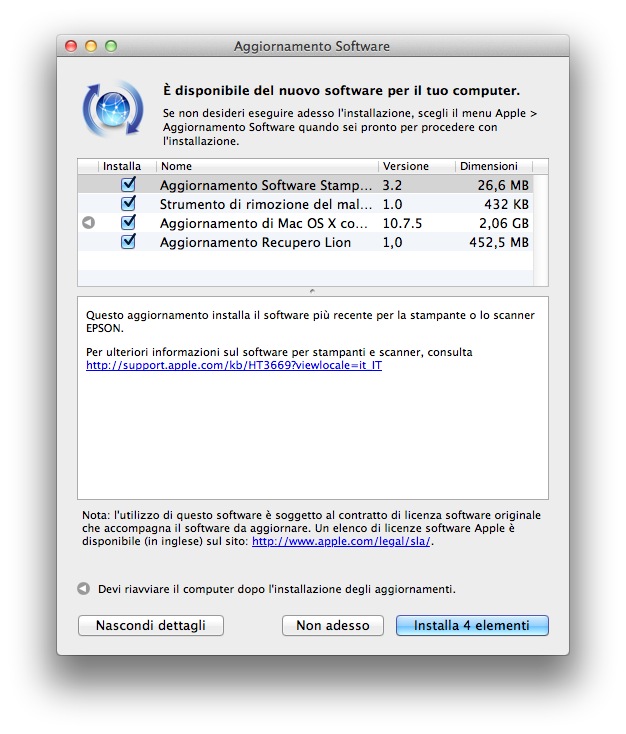Click the update list vertical scrollbar
The width and height of the screenshot is (626, 734).
point(541,230)
